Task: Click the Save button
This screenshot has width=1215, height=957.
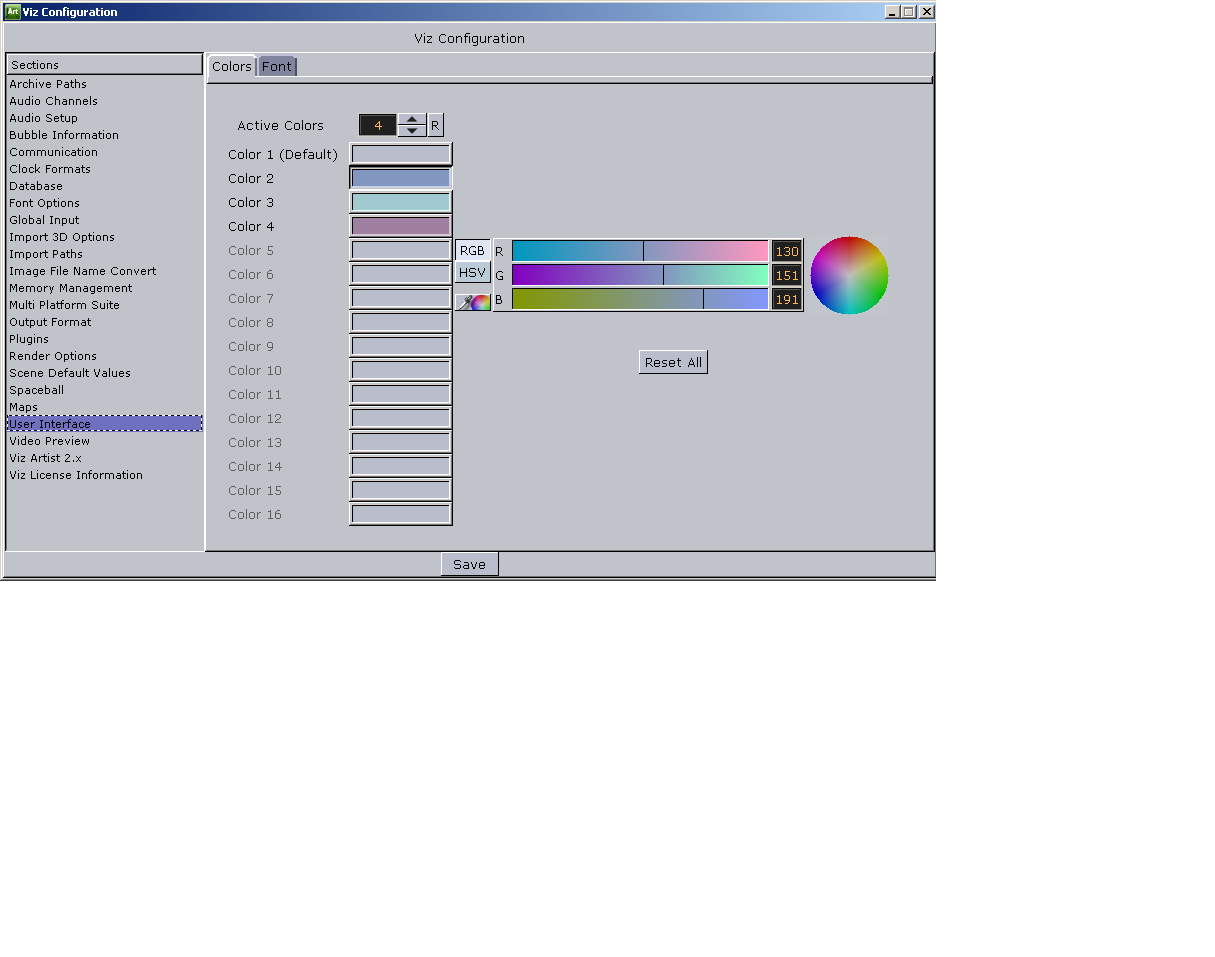Action: (x=469, y=563)
